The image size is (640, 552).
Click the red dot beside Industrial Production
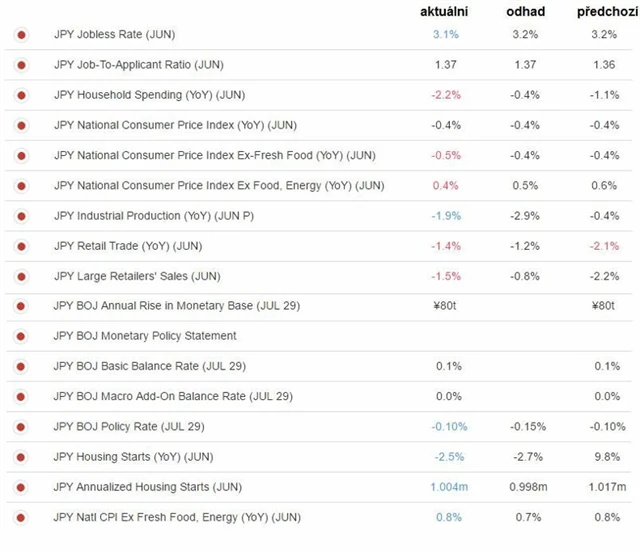[x=21, y=216]
